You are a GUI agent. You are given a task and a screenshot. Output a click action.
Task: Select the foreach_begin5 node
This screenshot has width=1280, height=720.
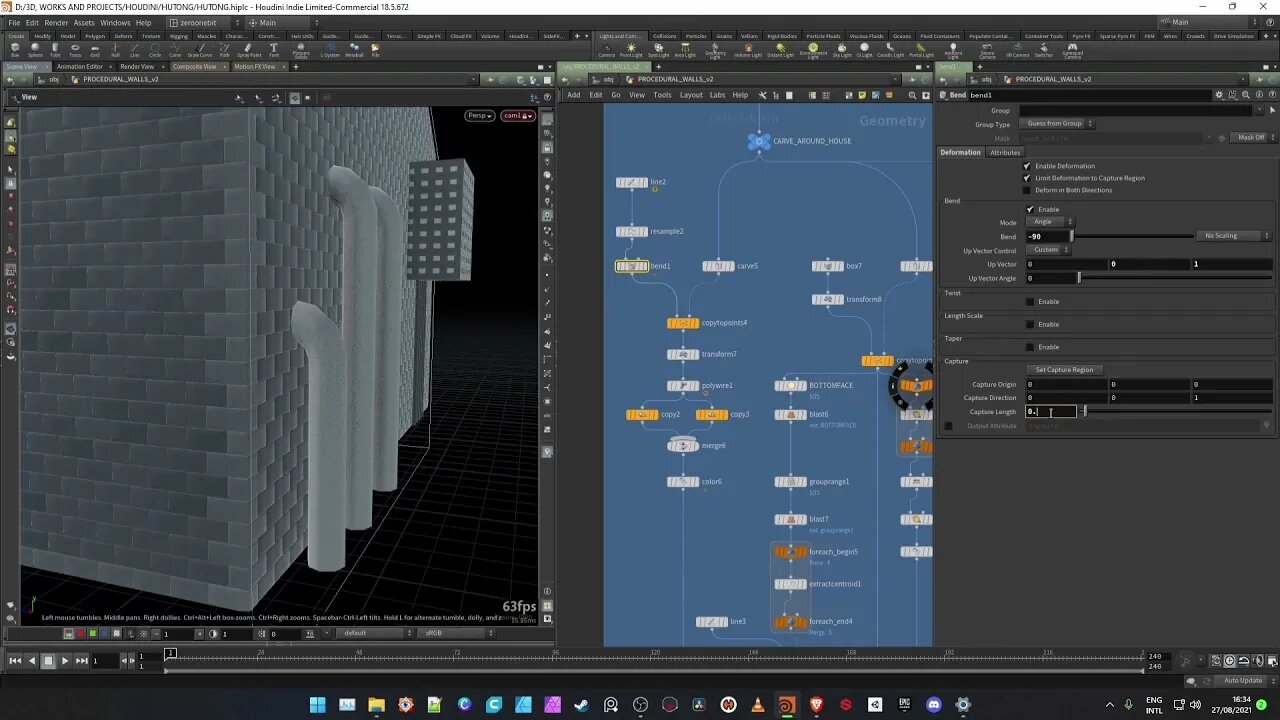point(790,552)
